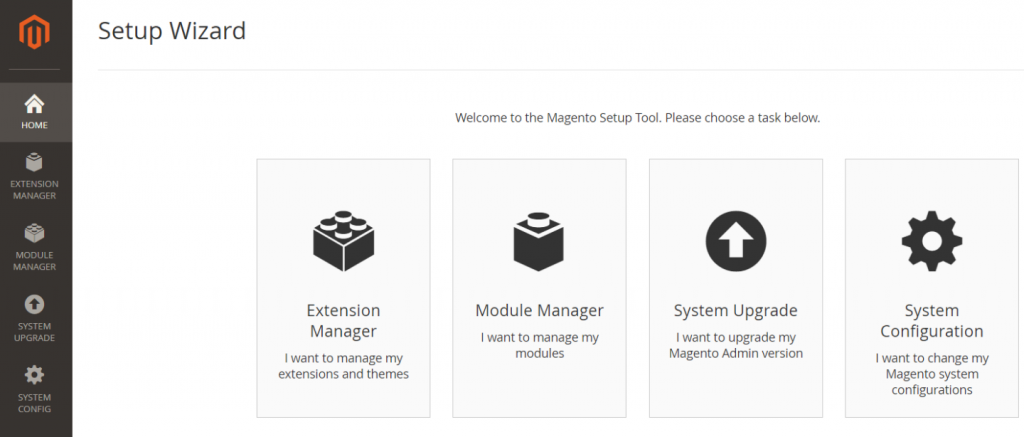1024x437 pixels.
Task: Click the small brick icon for Extension Manager in sidebar
Action: [34, 162]
